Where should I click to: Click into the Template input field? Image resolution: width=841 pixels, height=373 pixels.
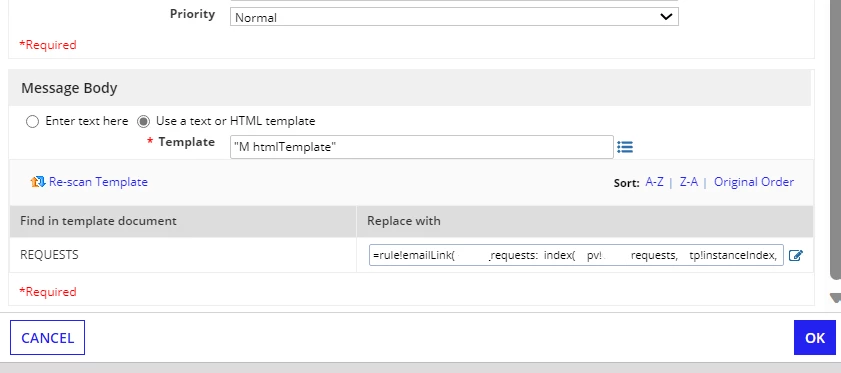pos(422,147)
